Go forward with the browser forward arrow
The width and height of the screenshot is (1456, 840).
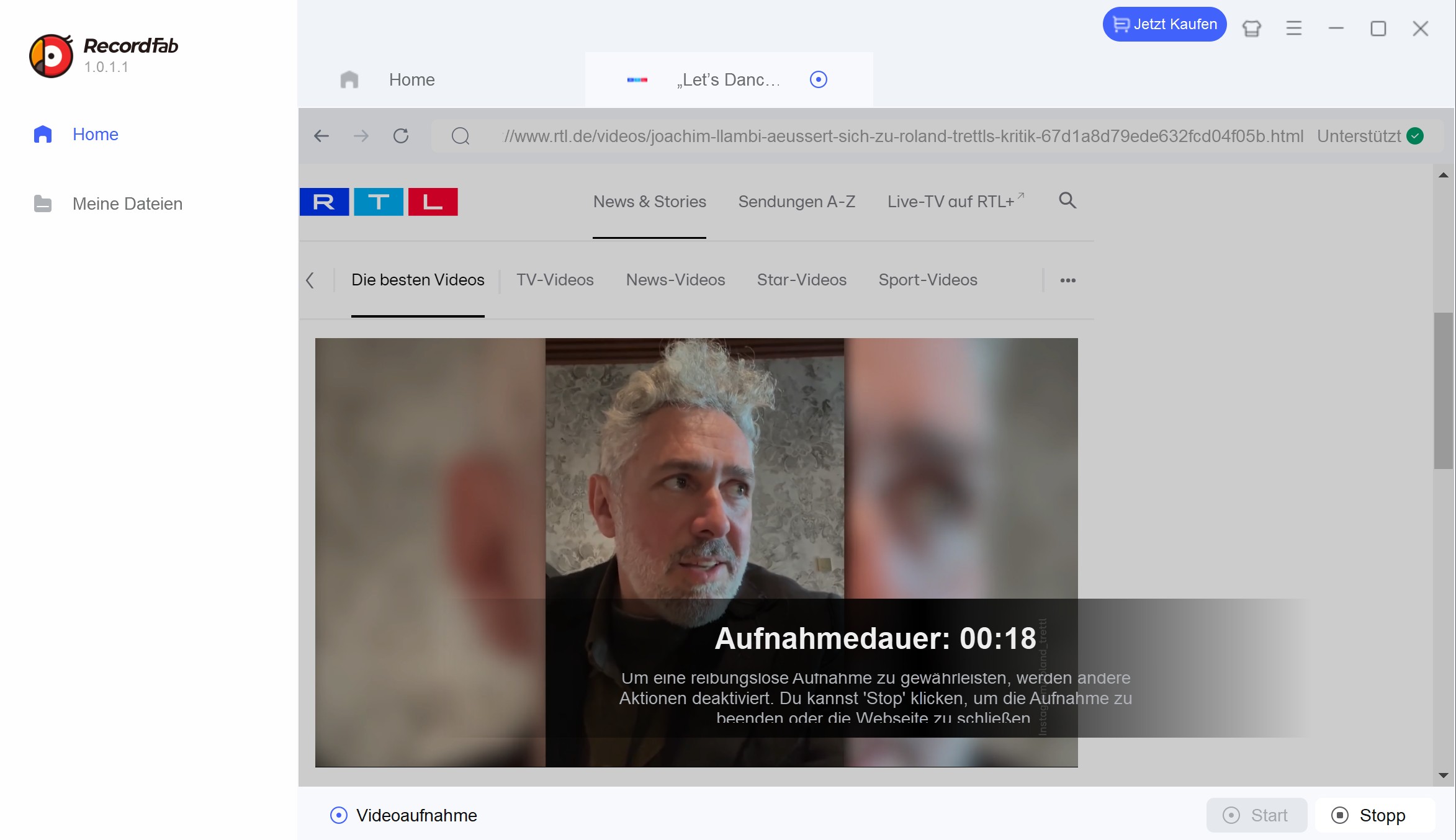361,136
